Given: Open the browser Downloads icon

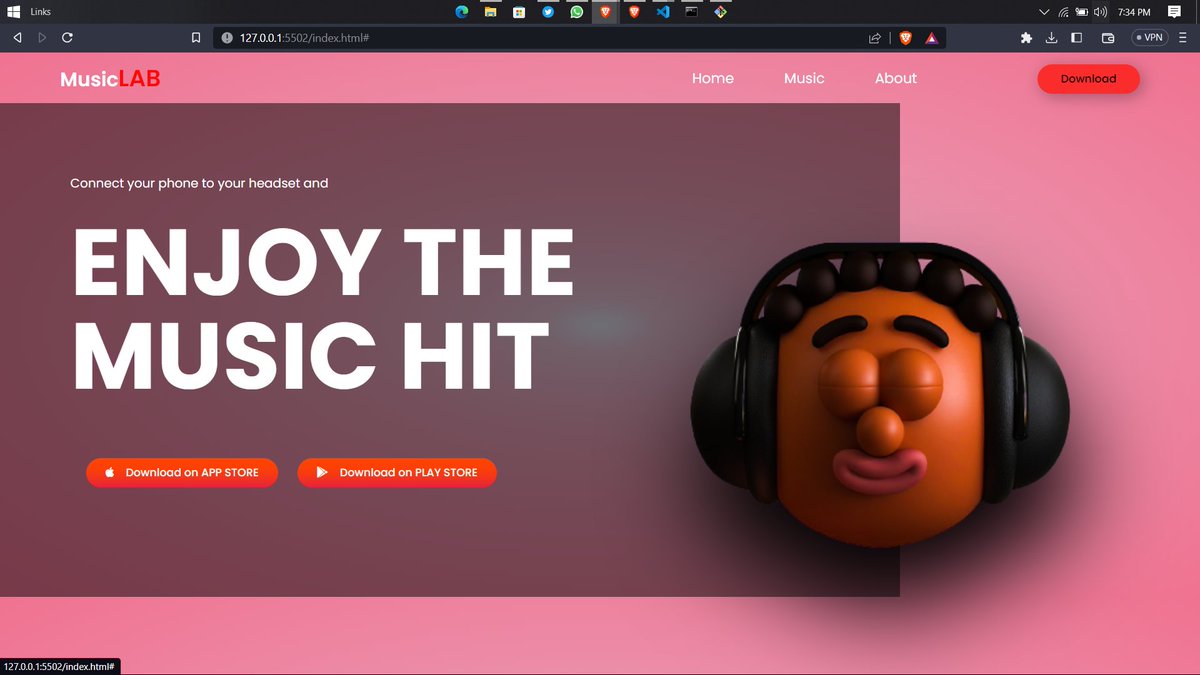Looking at the screenshot, I should tap(1051, 37).
